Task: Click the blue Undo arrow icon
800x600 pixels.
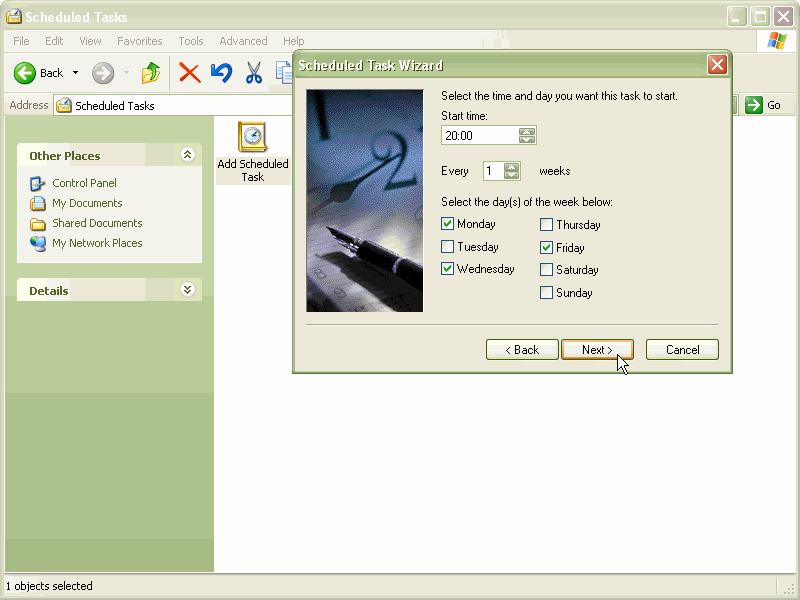Action: 221,73
